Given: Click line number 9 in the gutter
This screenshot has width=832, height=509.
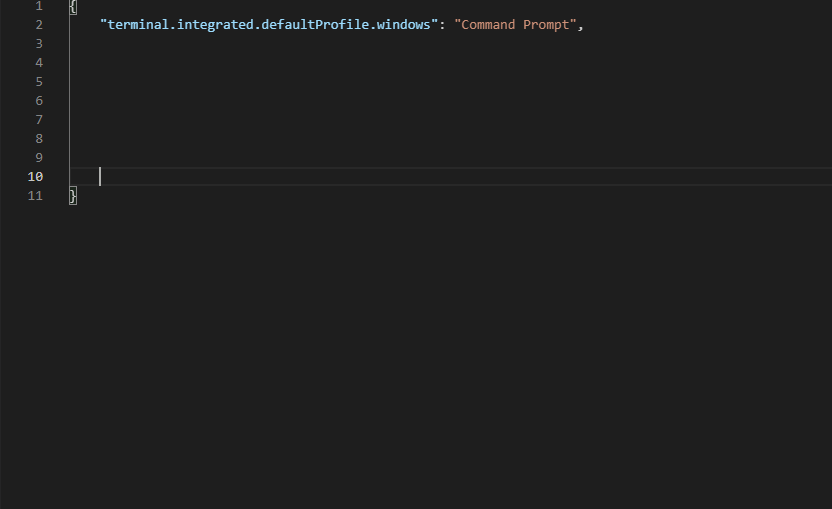Looking at the screenshot, I should click(x=39, y=158).
